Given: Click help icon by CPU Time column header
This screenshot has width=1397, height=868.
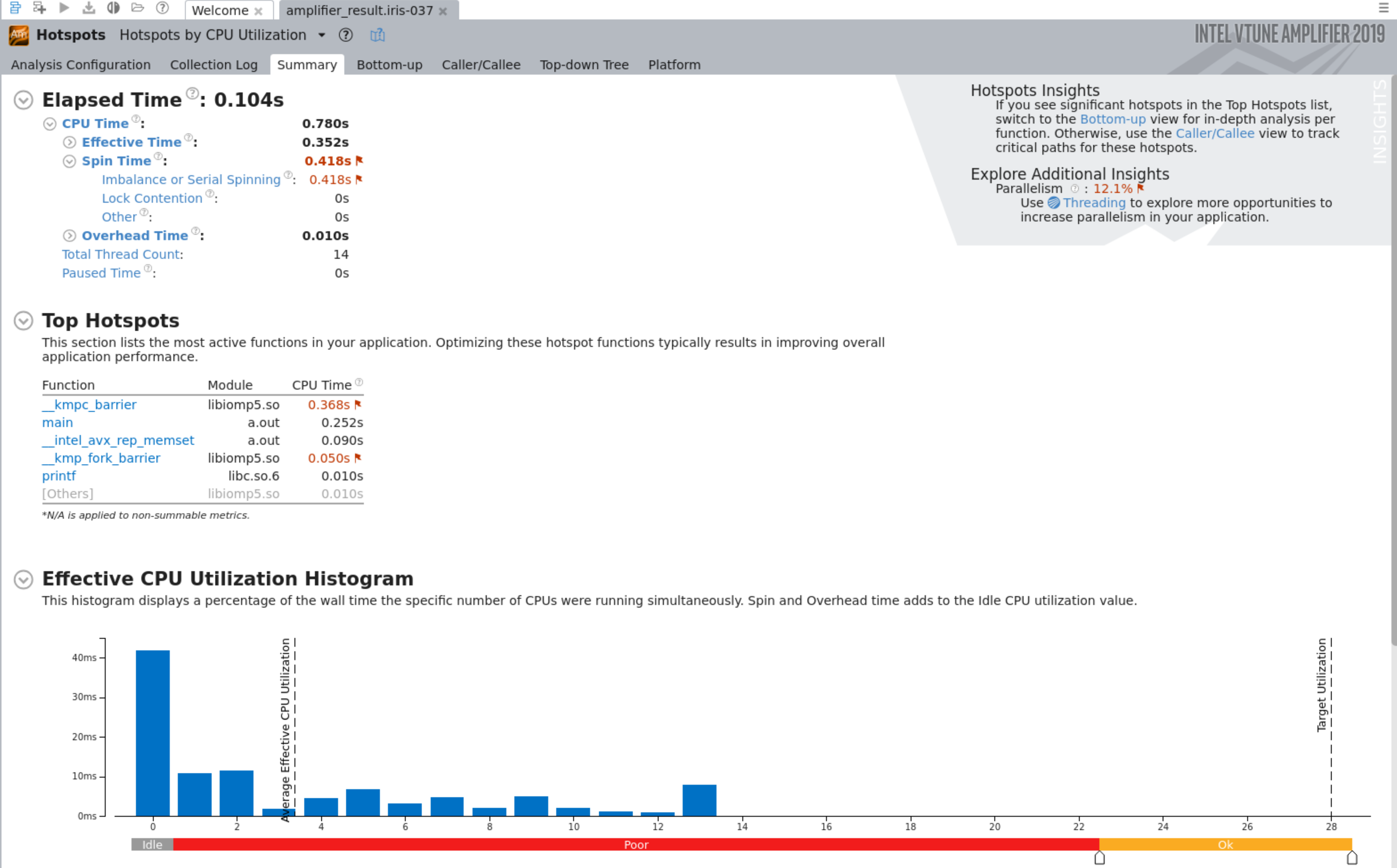Looking at the screenshot, I should tap(359, 382).
